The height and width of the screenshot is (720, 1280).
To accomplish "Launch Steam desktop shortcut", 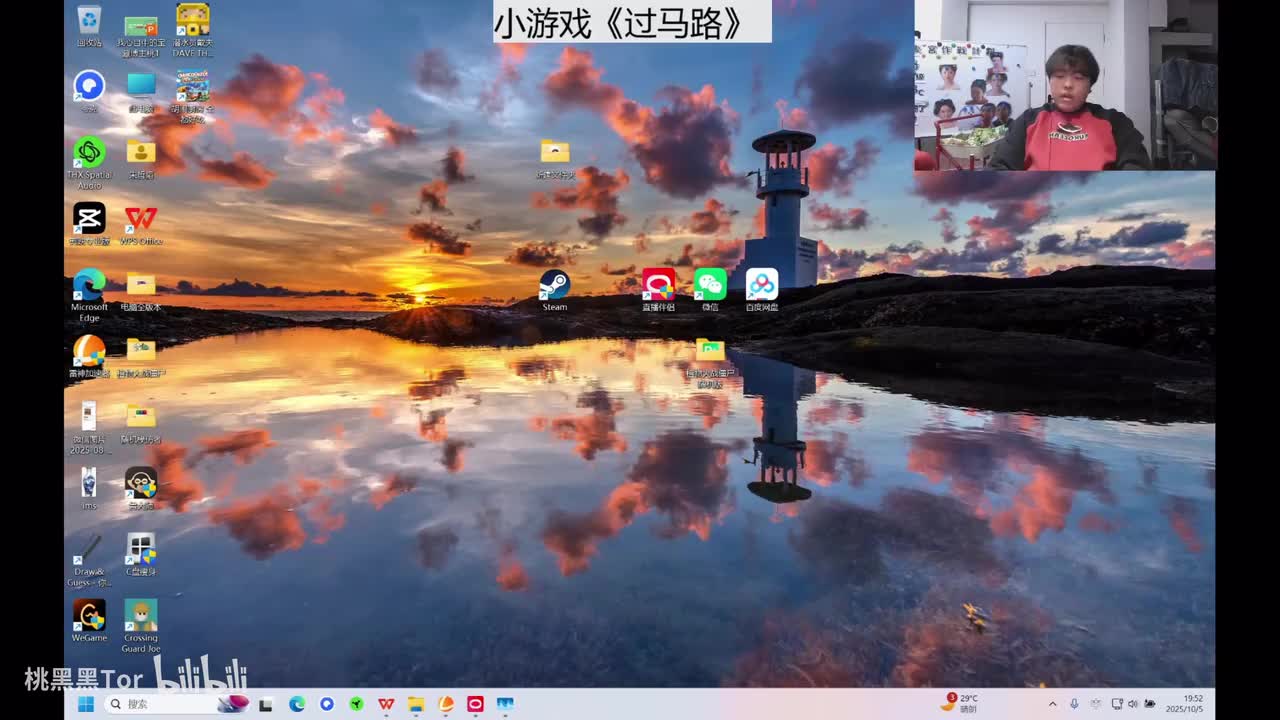I will (x=555, y=289).
